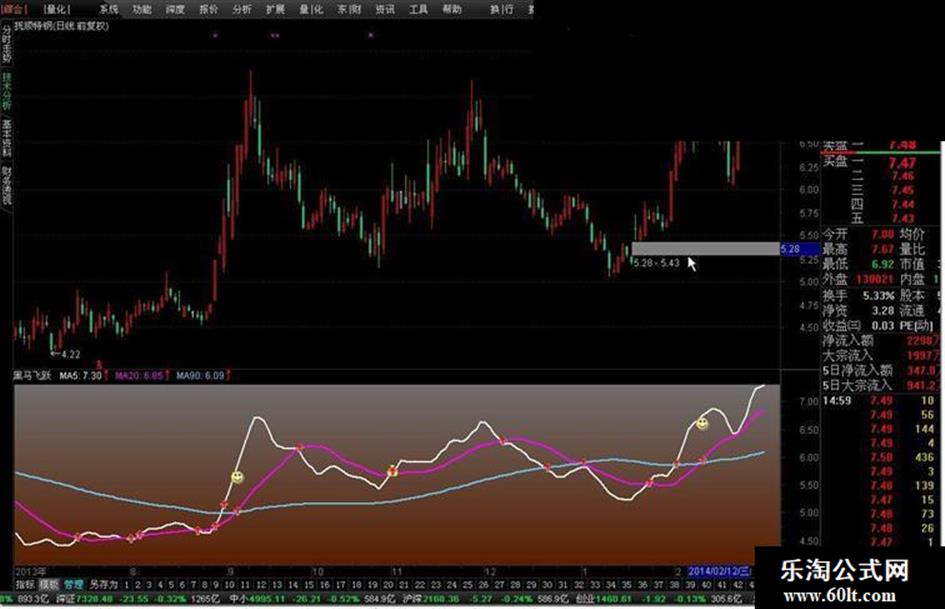Click the 另存为 button
The image size is (945, 609).
tap(104, 584)
